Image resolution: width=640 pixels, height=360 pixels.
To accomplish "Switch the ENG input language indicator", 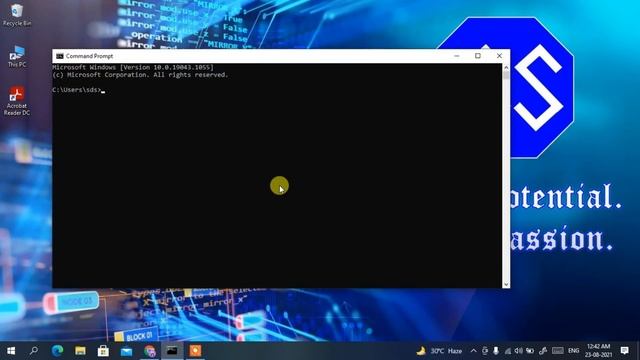I will (x=573, y=351).
